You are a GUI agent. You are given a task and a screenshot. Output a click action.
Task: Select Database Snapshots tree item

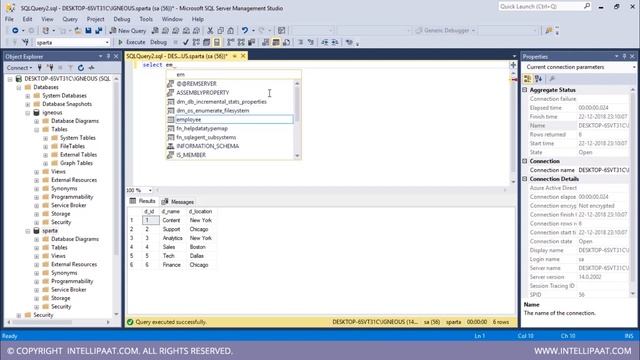[x=67, y=104]
